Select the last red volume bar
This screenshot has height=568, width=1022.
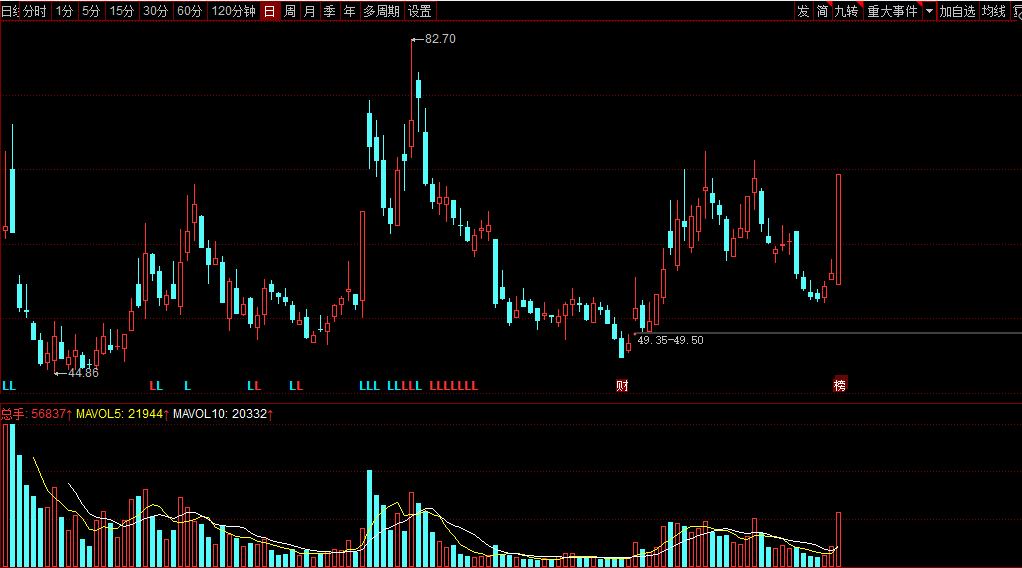click(x=838, y=539)
